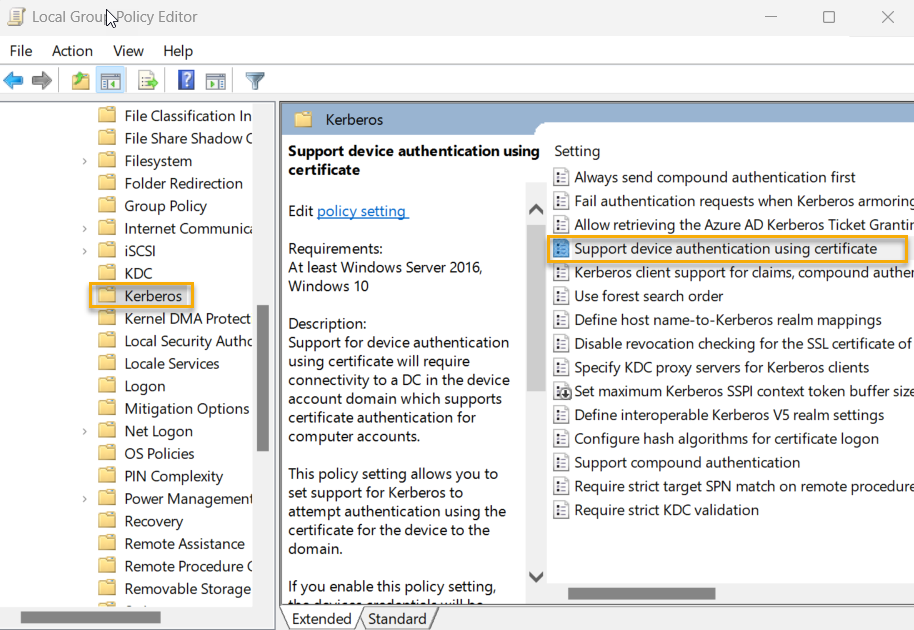Click the scroll-down arrow of the description pane
This screenshot has width=914, height=630.
pos(536,577)
